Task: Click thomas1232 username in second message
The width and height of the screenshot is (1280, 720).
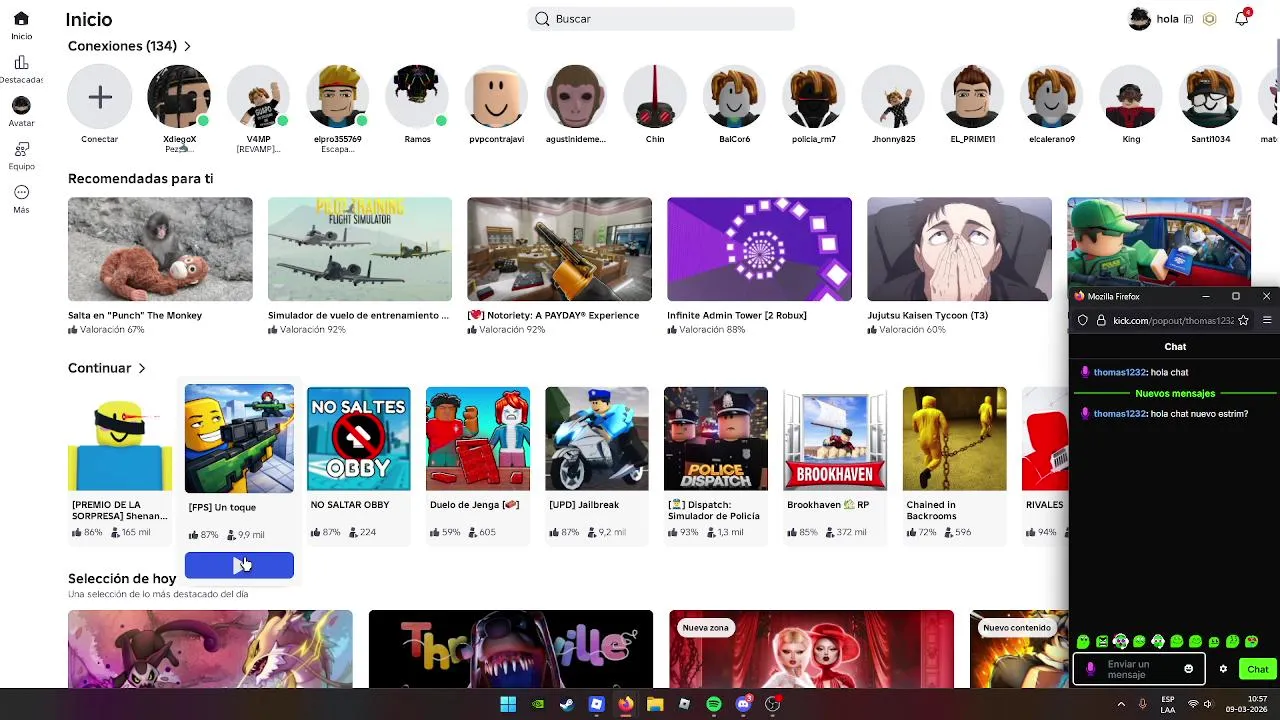Action: (x=1119, y=413)
